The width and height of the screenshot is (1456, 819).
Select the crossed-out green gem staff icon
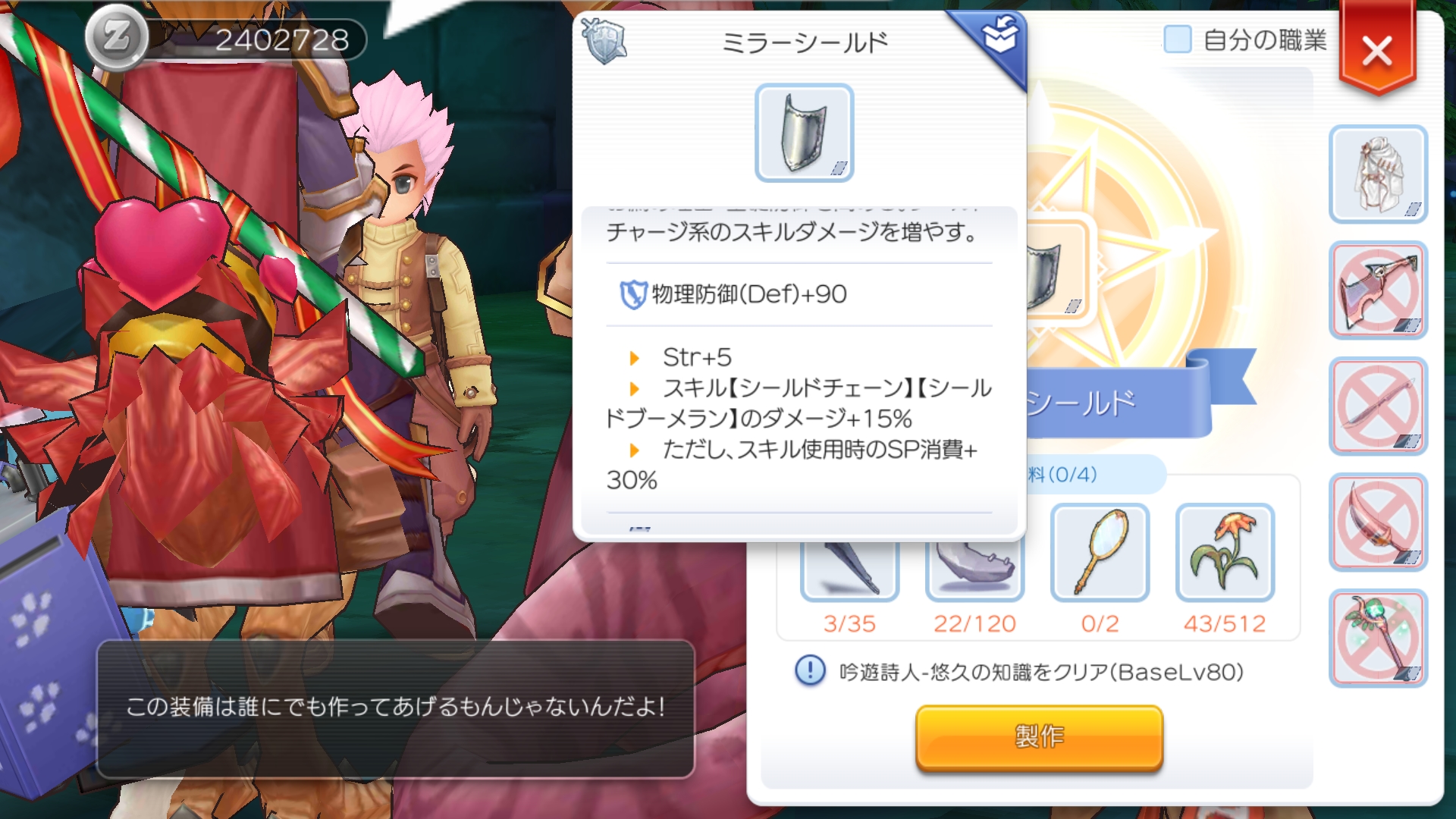point(1378,639)
